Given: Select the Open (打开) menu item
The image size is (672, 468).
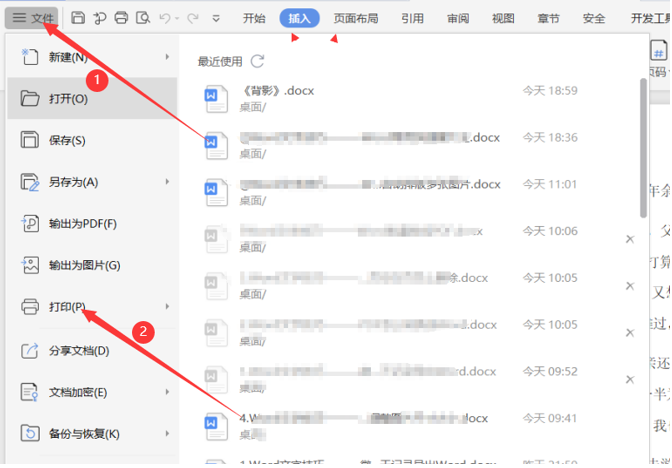Looking at the screenshot, I should (x=92, y=99).
